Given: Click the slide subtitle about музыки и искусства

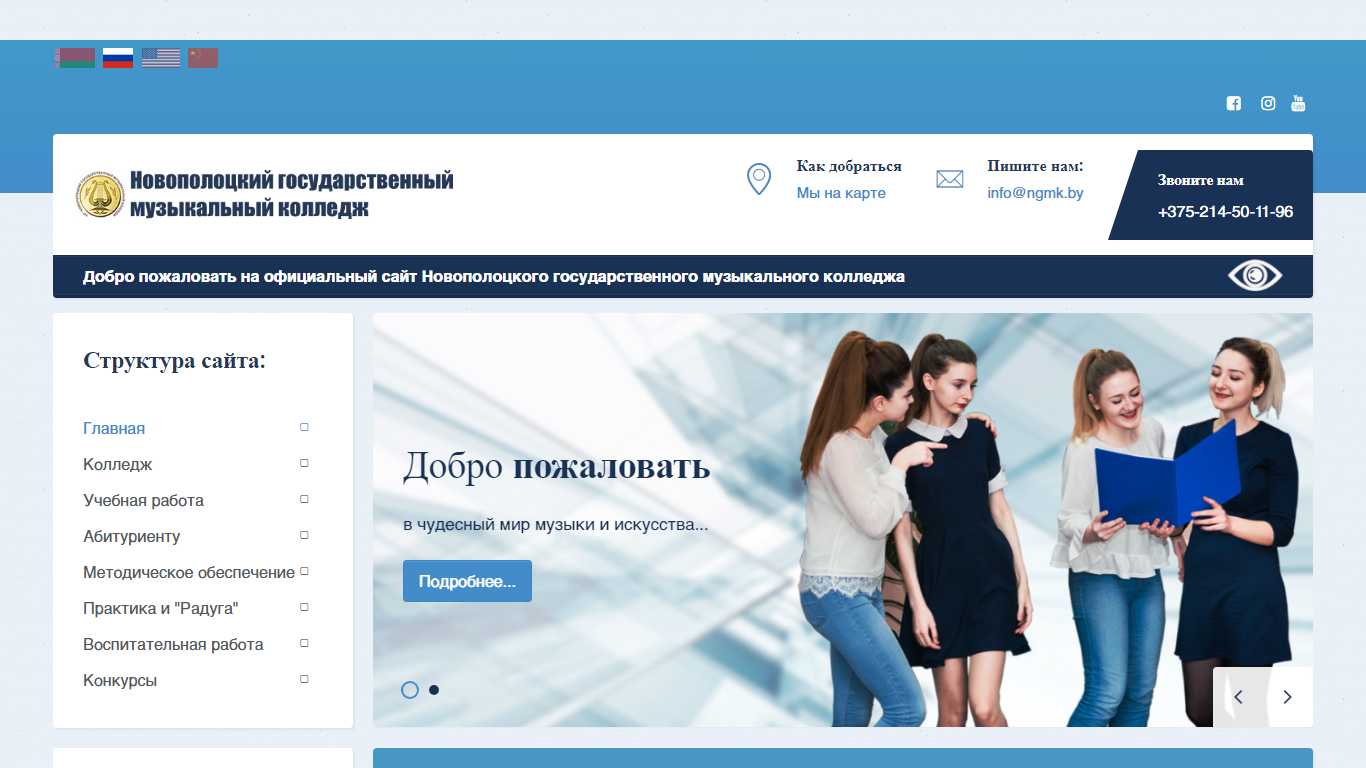Looking at the screenshot, I should [556, 524].
